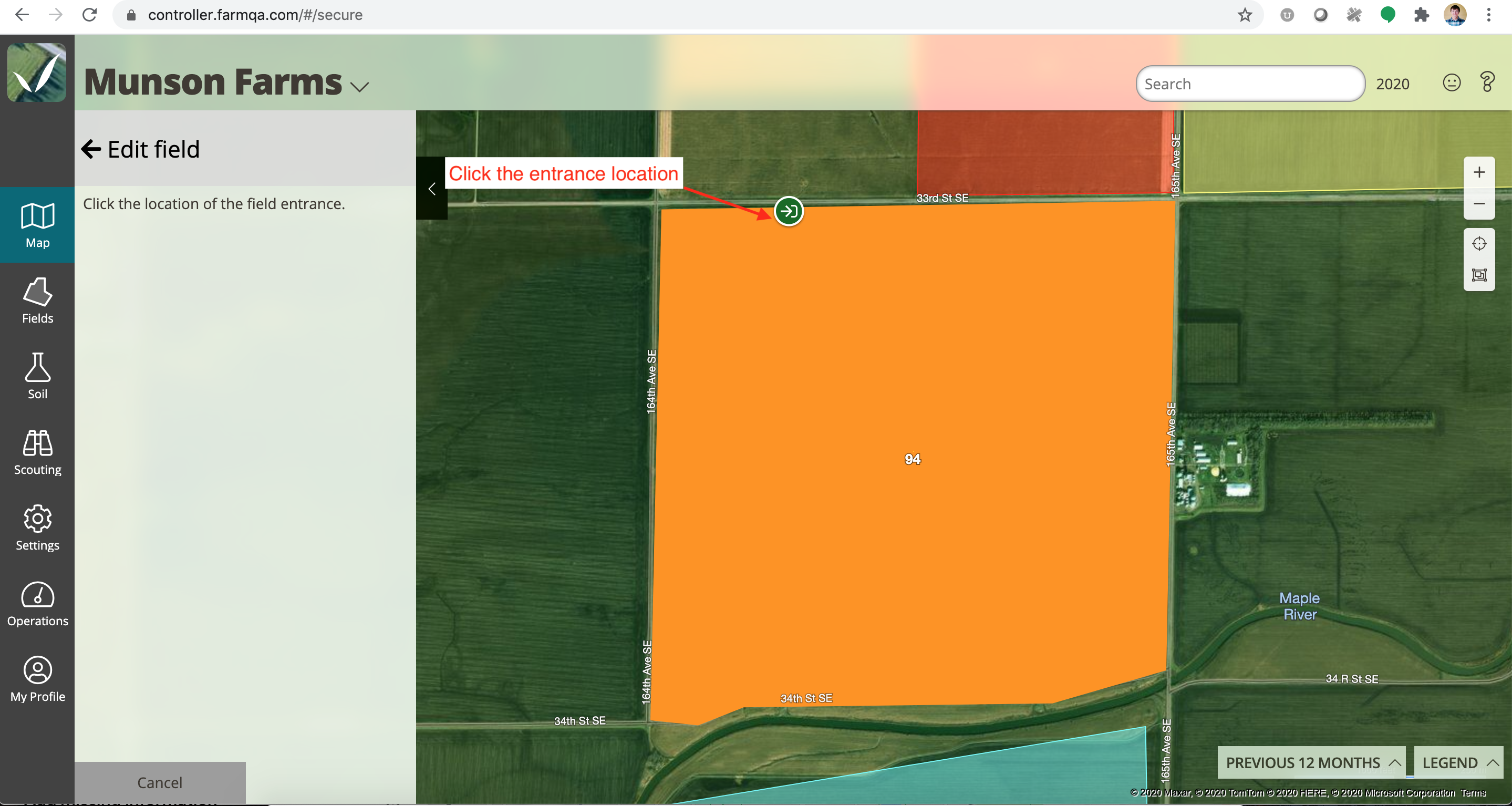Click the orange field labeled 94

click(912, 459)
